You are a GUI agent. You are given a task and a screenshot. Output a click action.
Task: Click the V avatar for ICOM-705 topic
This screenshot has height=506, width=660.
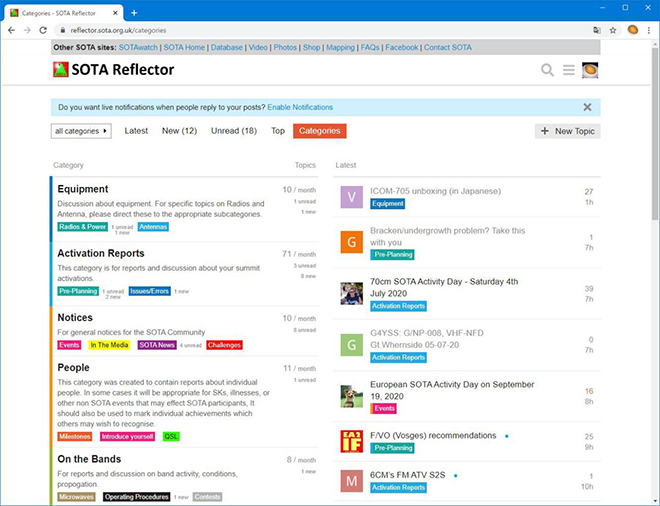coord(351,197)
